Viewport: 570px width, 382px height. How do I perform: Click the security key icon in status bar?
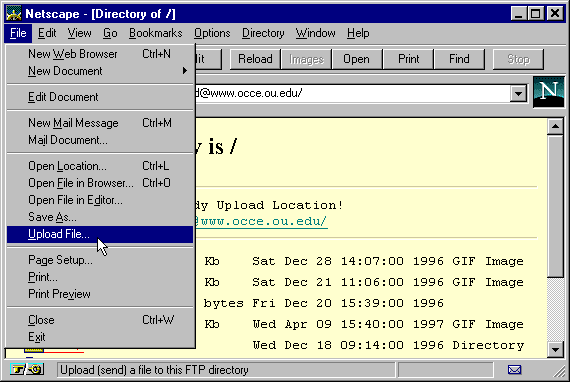27,370
